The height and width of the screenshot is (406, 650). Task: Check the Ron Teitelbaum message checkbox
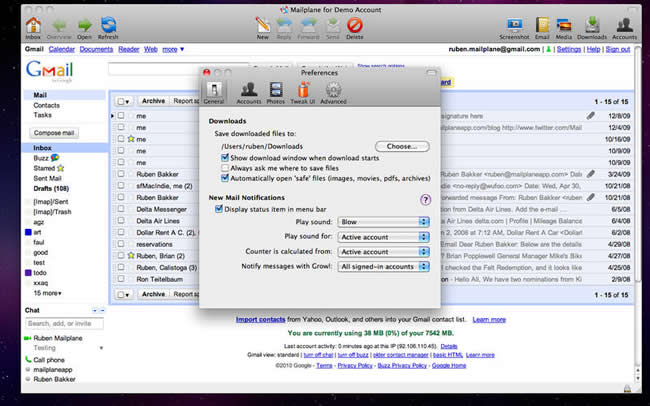click(x=121, y=279)
